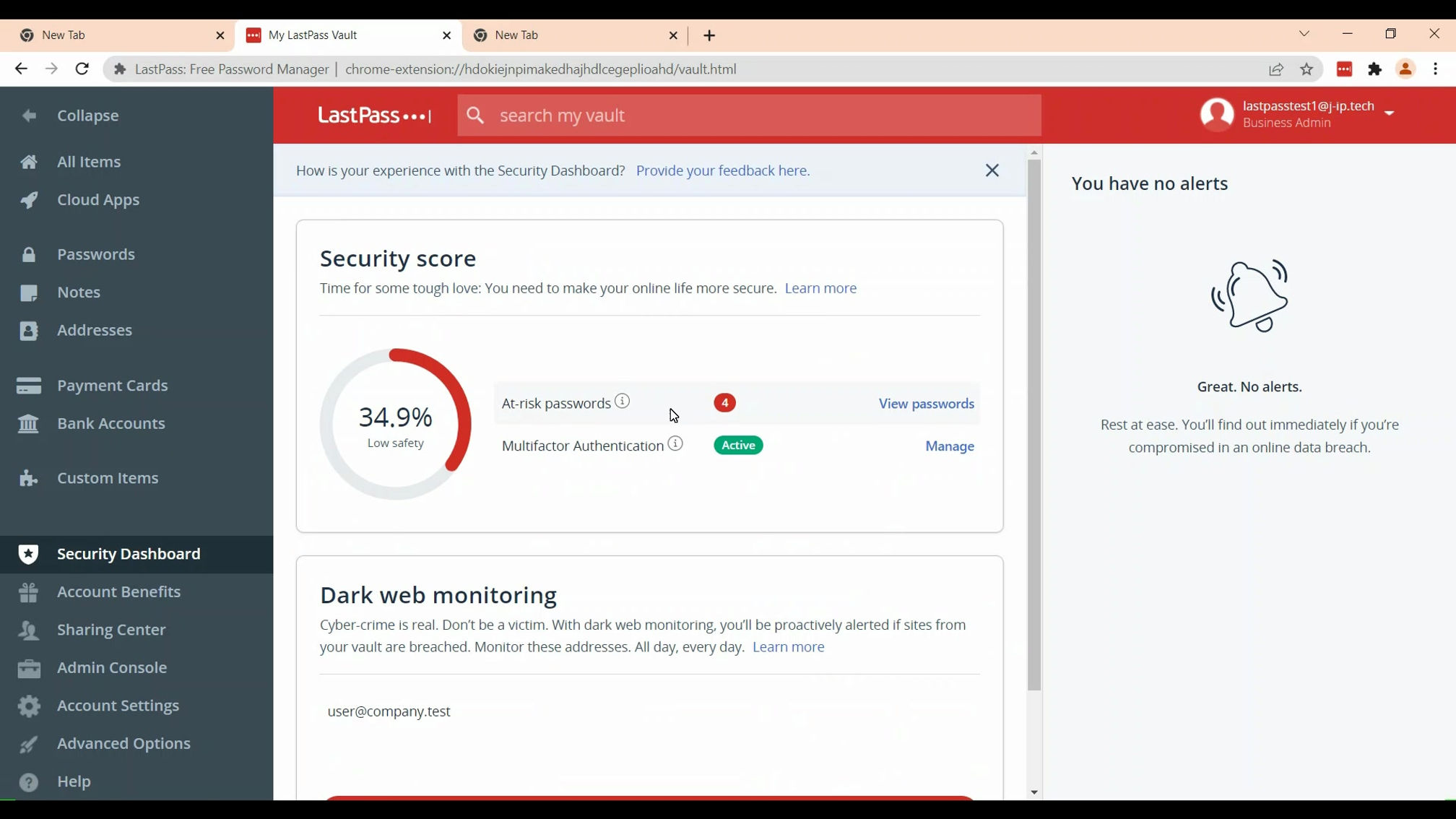Image resolution: width=1456 pixels, height=819 pixels.
Task: Open All Items in the sidebar
Action: click(88, 162)
